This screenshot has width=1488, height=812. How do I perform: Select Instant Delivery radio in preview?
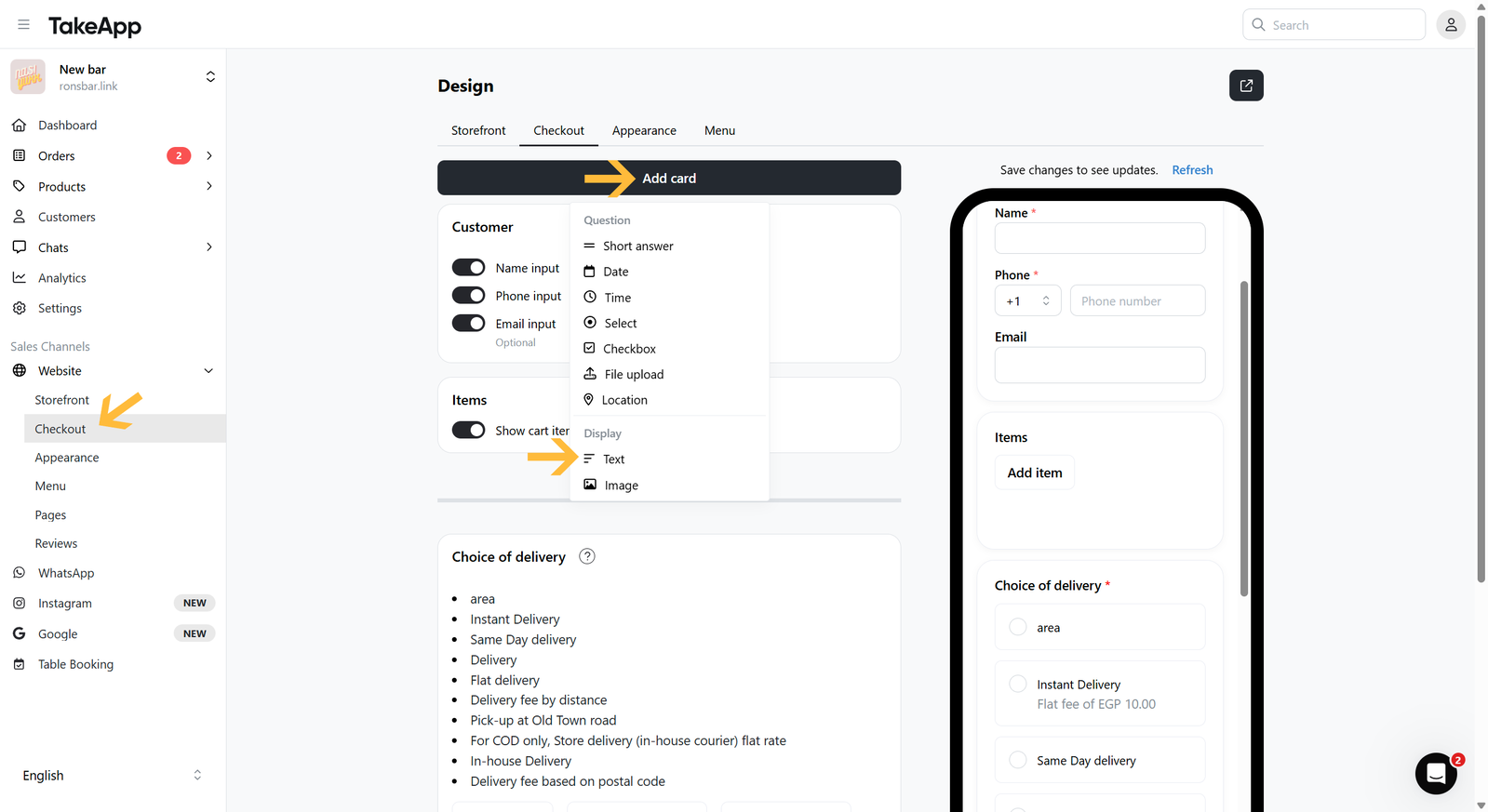coord(1018,684)
